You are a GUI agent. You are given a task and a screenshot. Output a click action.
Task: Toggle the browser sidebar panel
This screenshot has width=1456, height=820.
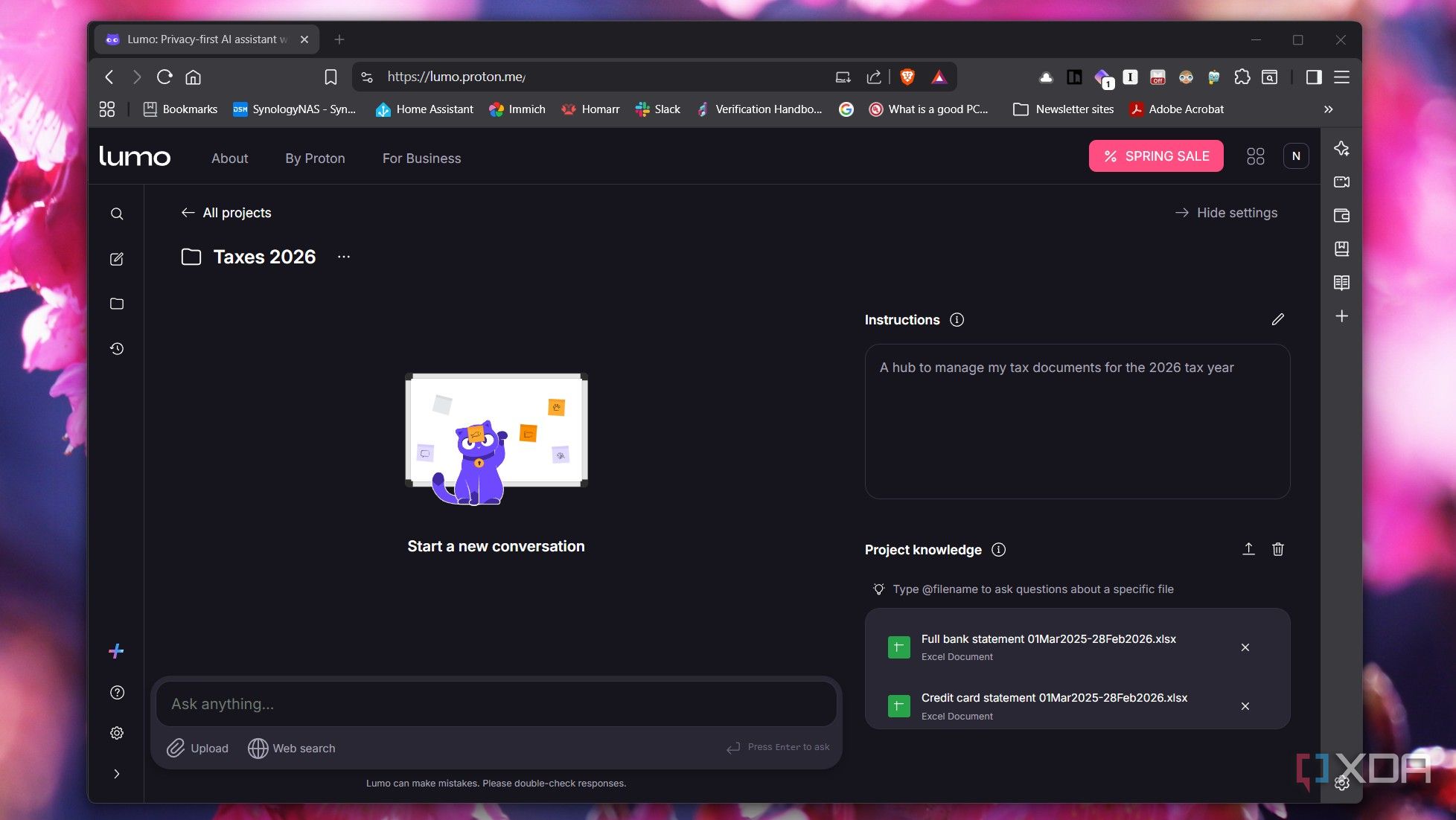1314,77
